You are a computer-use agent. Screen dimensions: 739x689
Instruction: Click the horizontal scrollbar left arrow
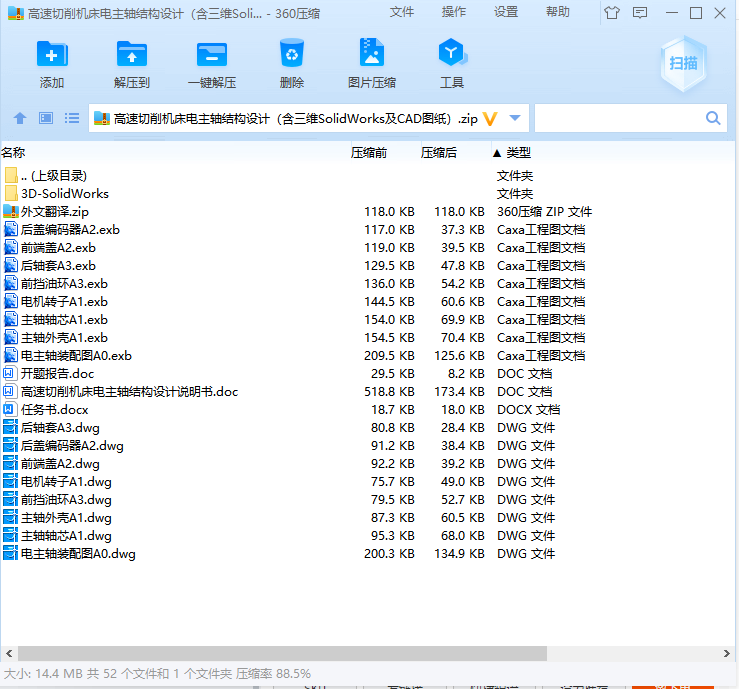pyautogui.click(x=9, y=654)
